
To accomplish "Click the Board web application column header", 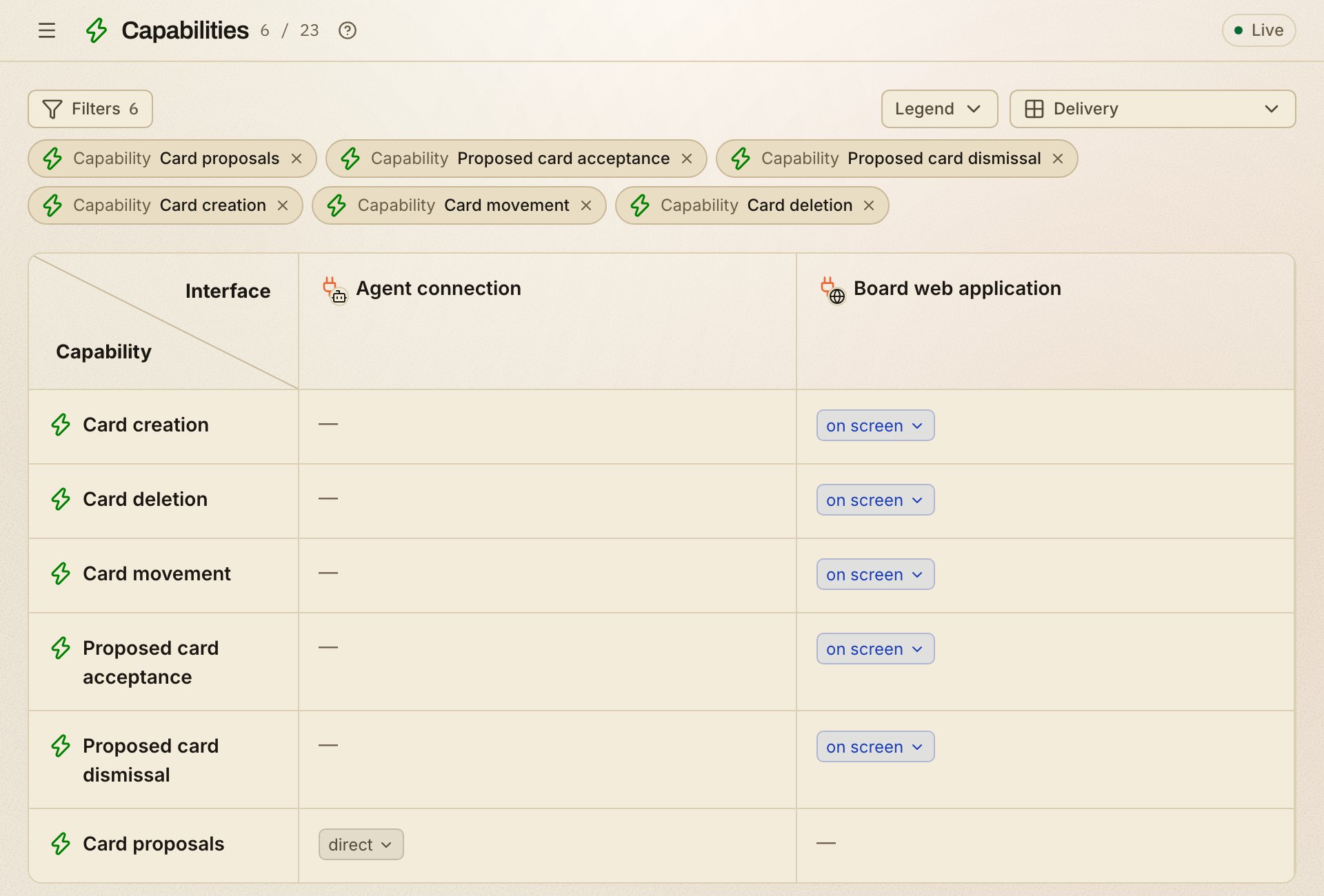I will pos(957,288).
